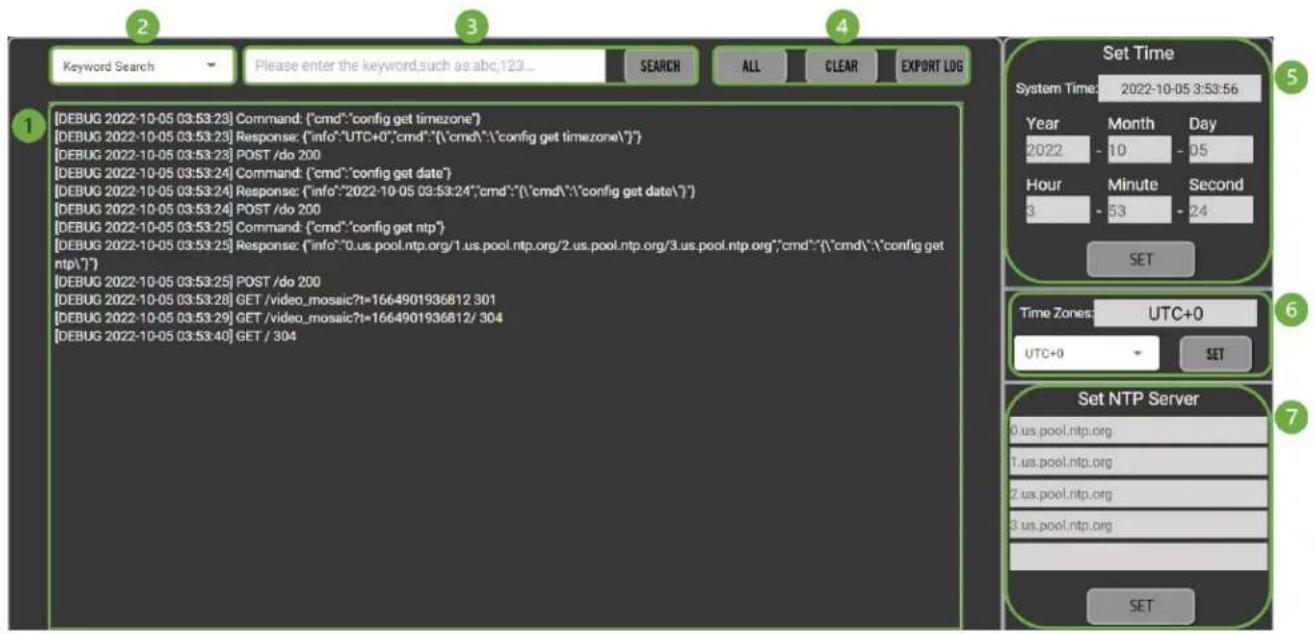Image resolution: width=1315 pixels, height=634 pixels.
Task: Click the Time Zones UTC+0 display field
Action: [1175, 313]
